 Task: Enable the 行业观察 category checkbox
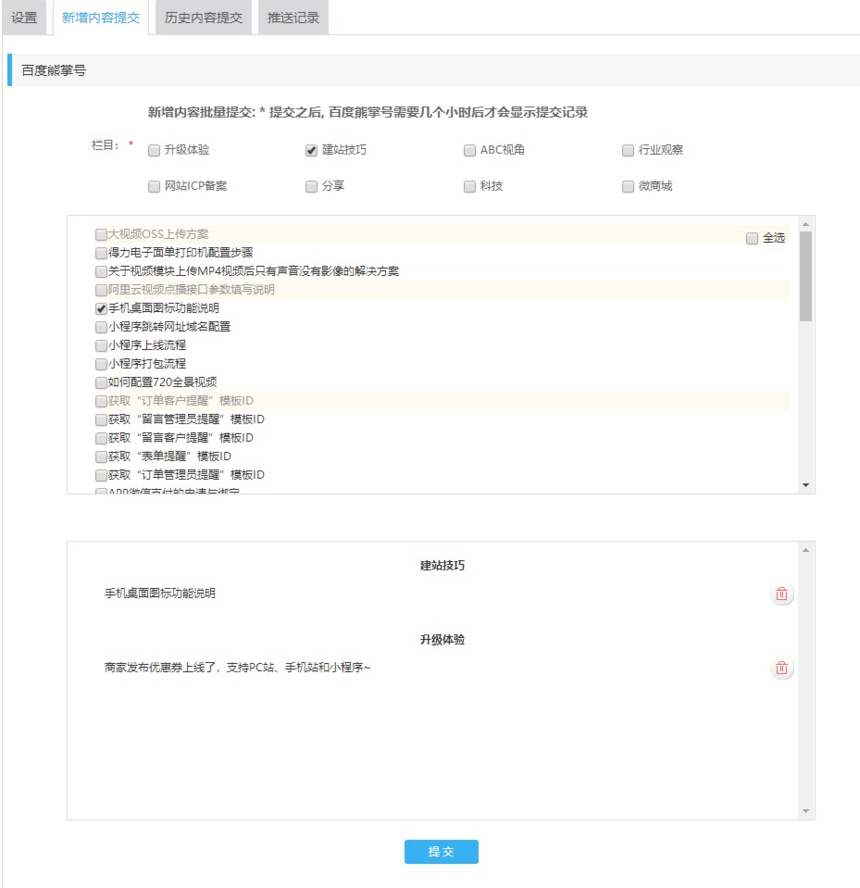627,150
